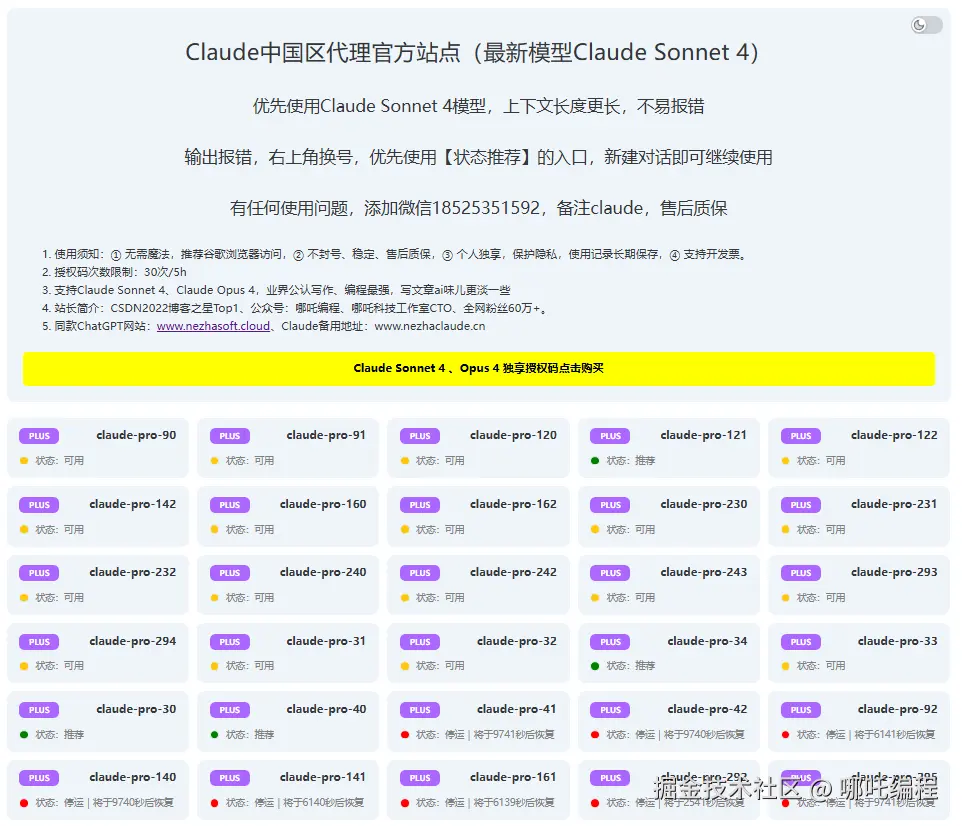
Task: Click the claude-pro-230 account name
Action: tap(704, 504)
